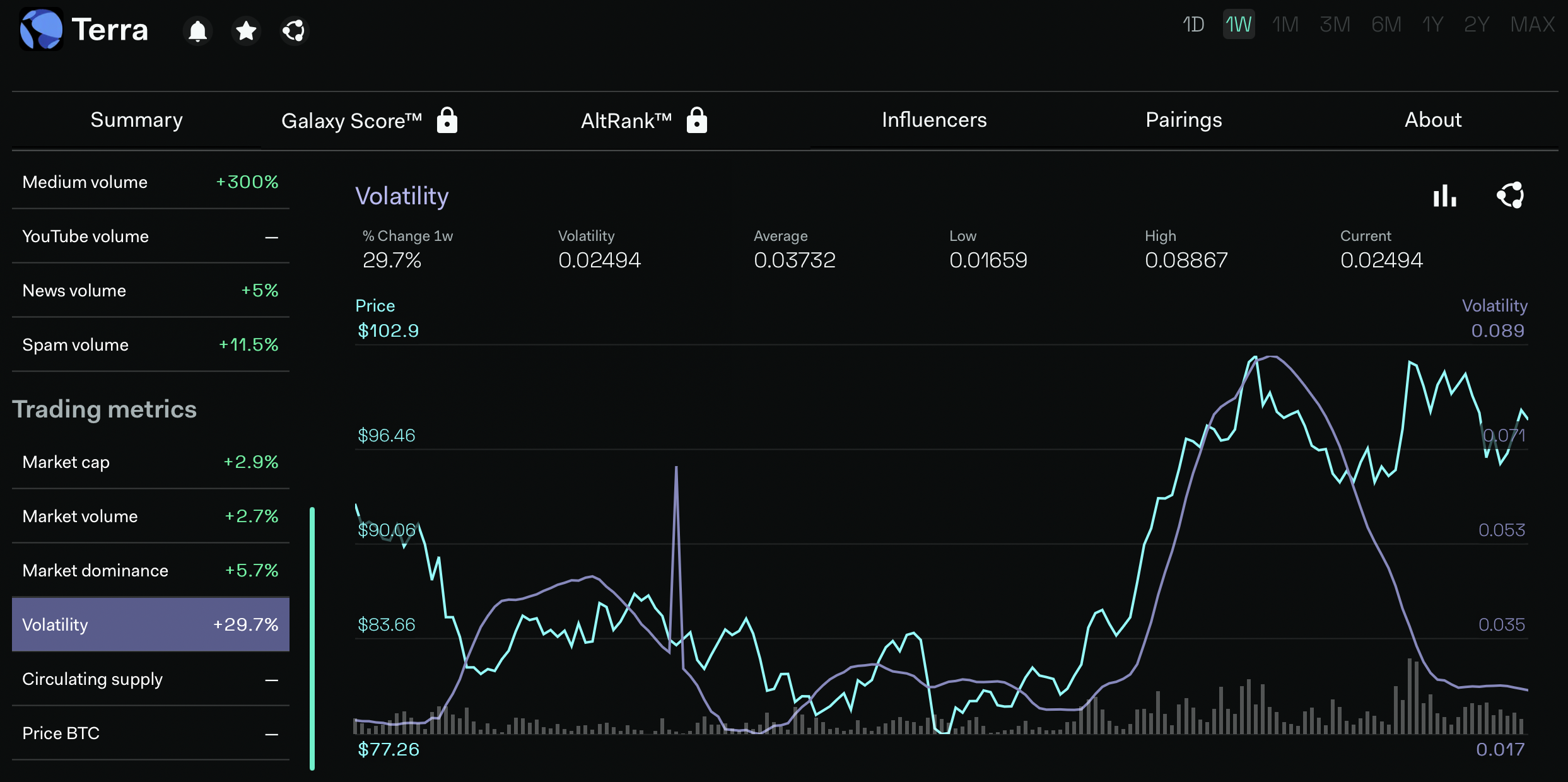Screen dimensions: 1568x782
Task: Click the bell alert icon
Action: pos(198,30)
